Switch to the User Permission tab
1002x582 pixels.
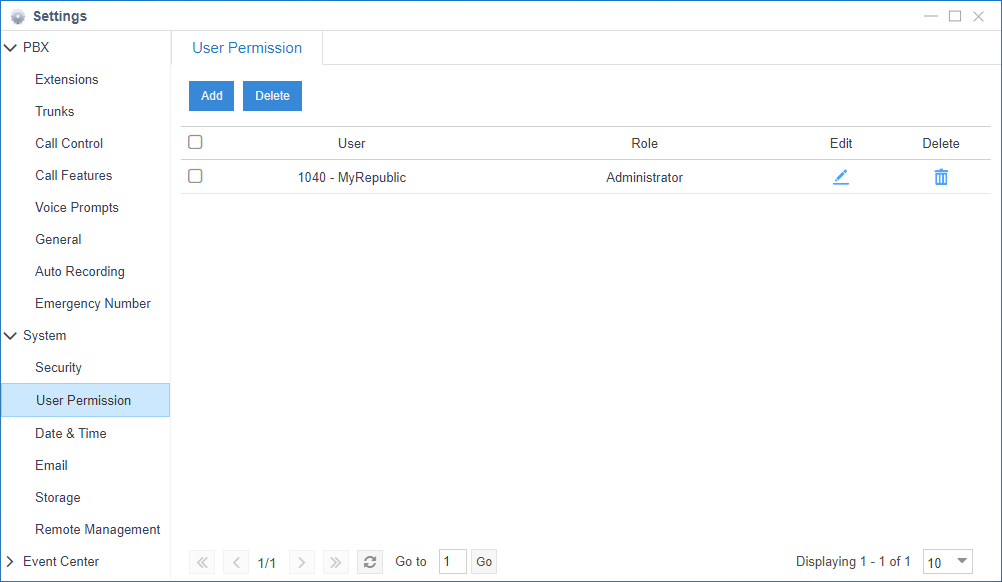246,47
